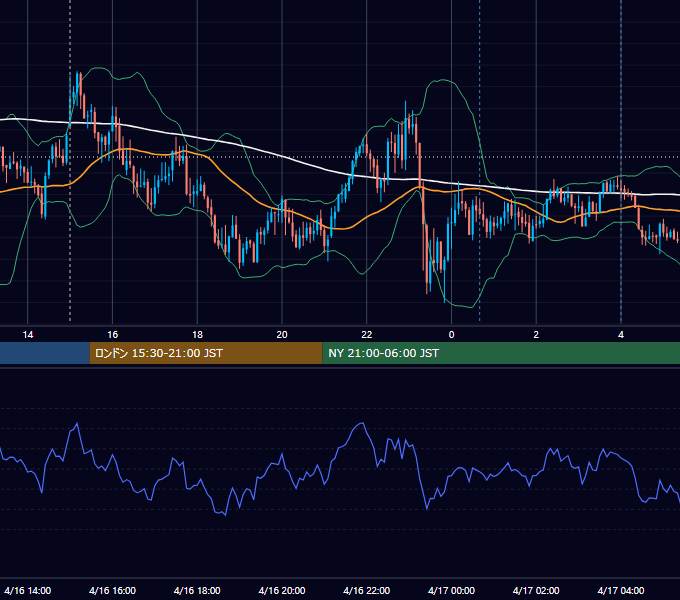Click the '4/17 04:00' label on the oscillator axis

tap(621, 590)
